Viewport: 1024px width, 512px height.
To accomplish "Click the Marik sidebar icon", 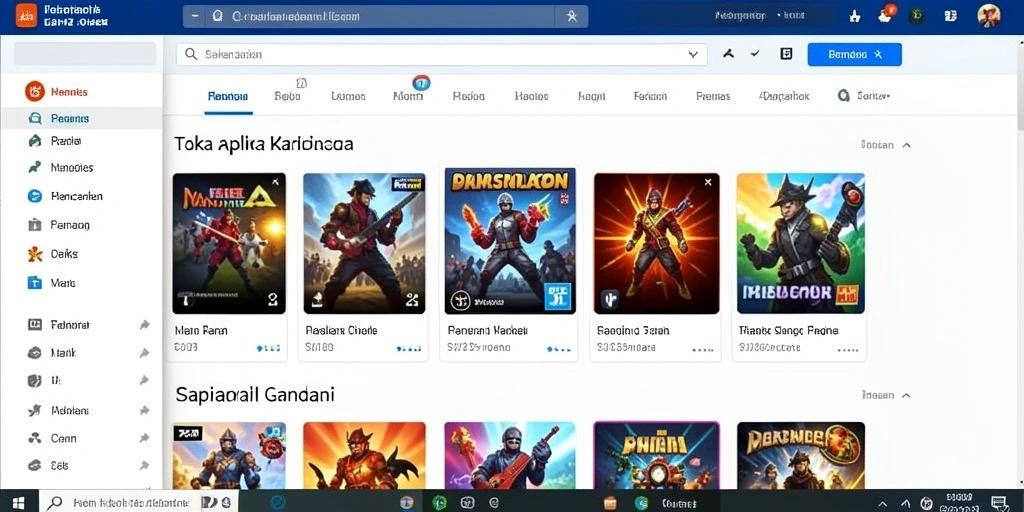I will point(35,353).
